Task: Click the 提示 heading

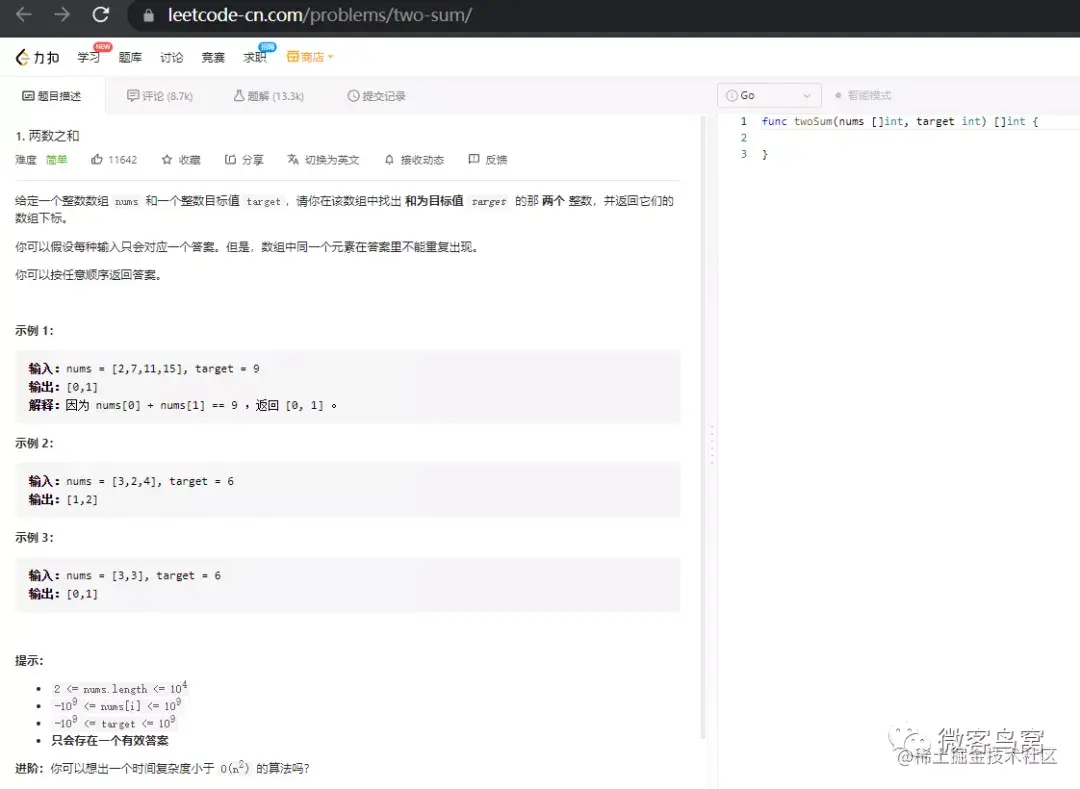Action: coord(30,660)
